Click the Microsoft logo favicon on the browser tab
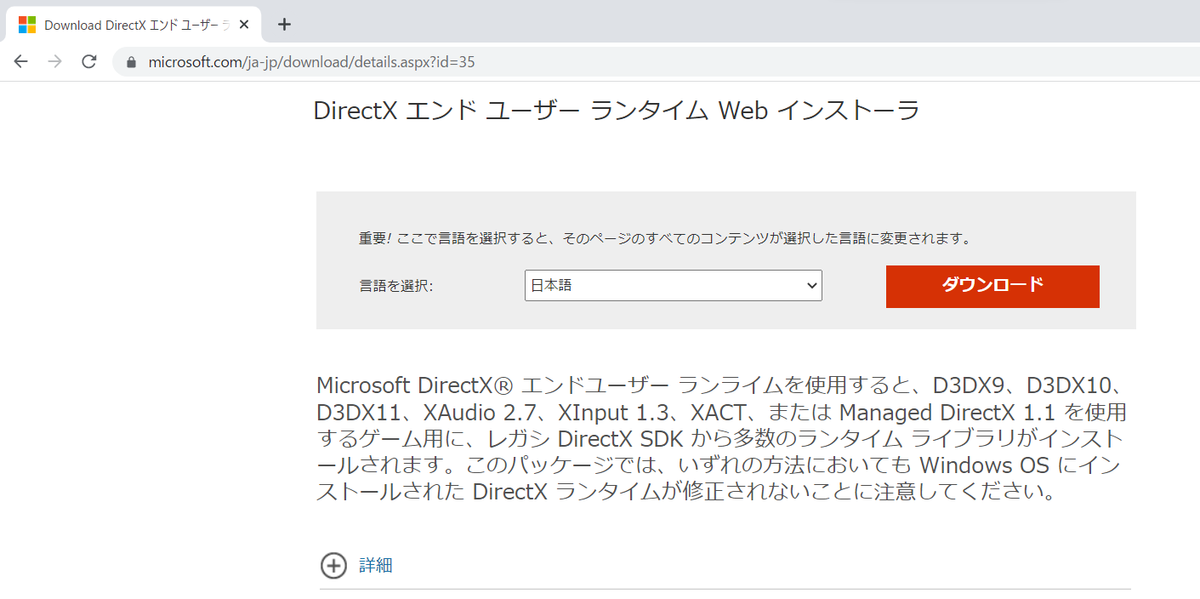 click(x=25, y=22)
